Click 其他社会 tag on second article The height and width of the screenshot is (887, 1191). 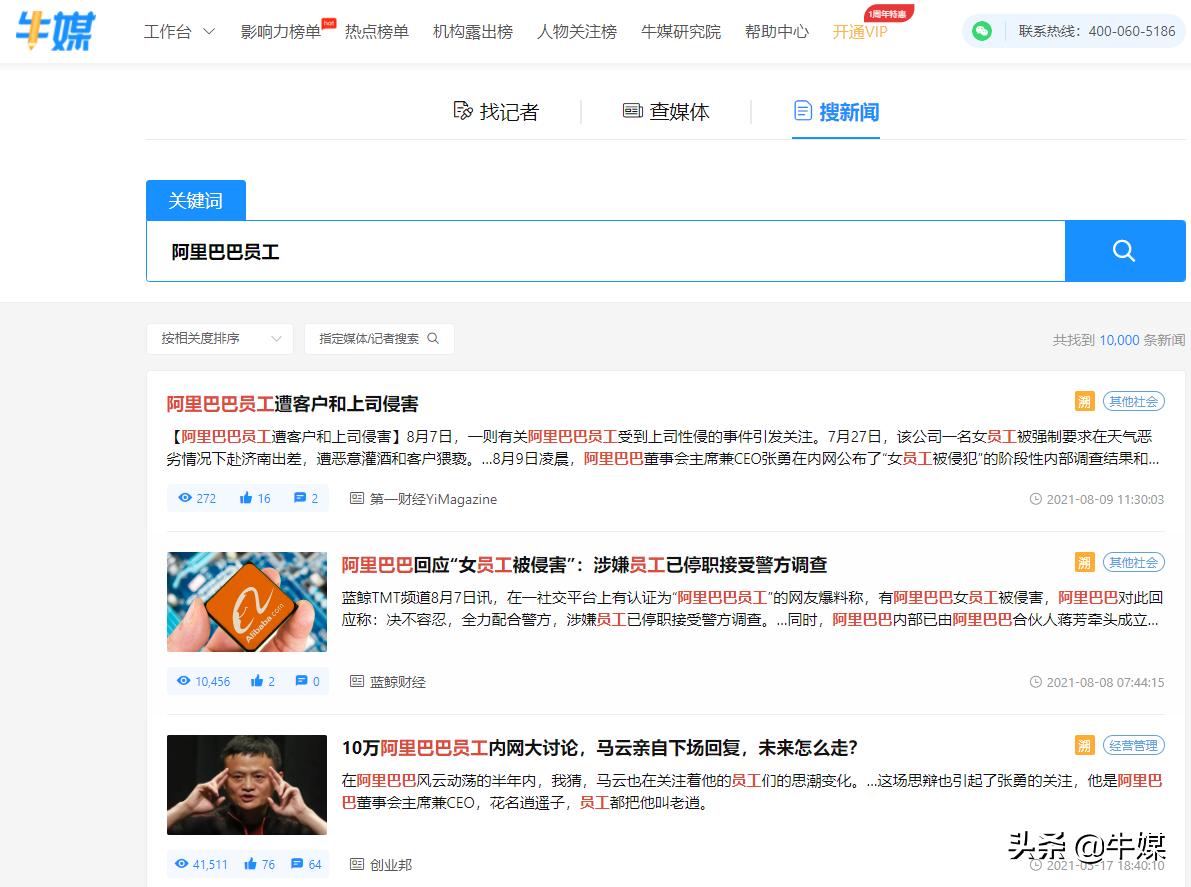point(1133,563)
